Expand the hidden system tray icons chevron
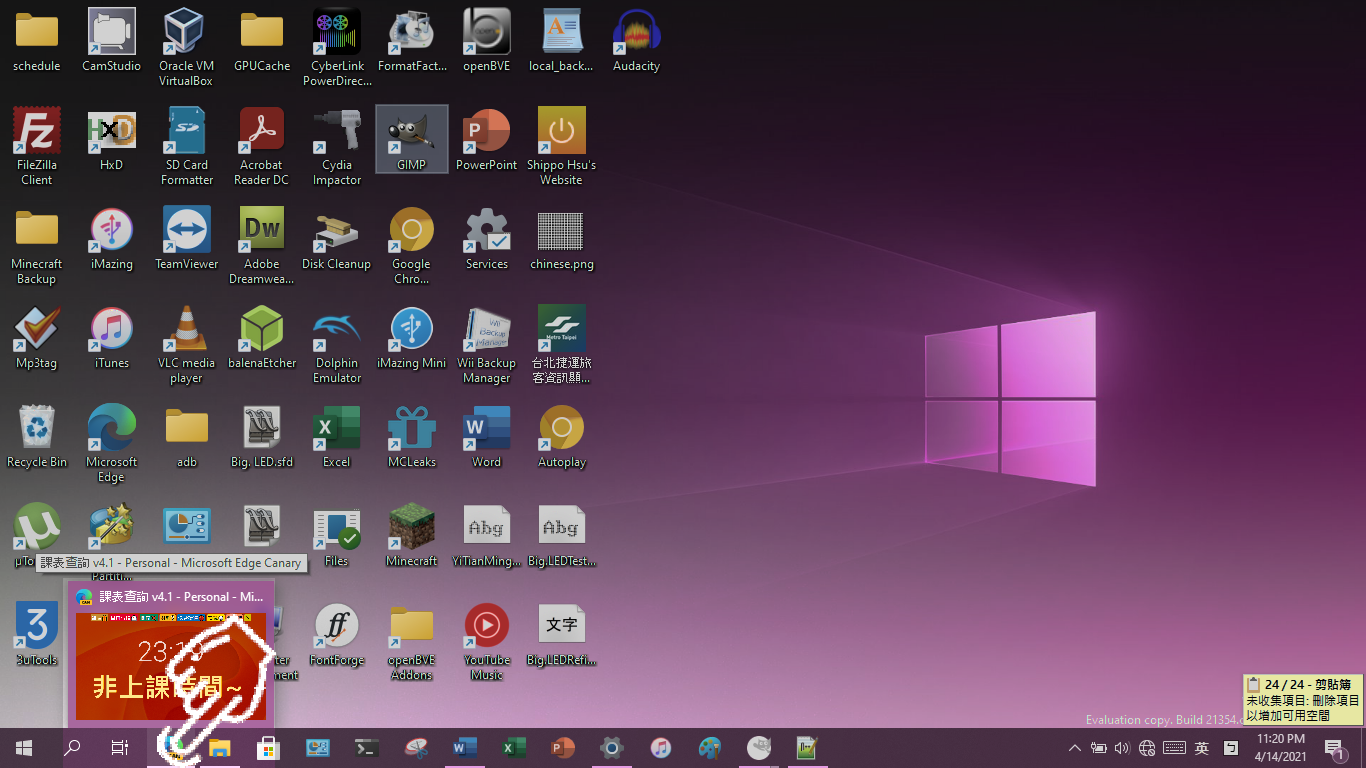Viewport: 1366px width, 768px height. (x=1075, y=748)
